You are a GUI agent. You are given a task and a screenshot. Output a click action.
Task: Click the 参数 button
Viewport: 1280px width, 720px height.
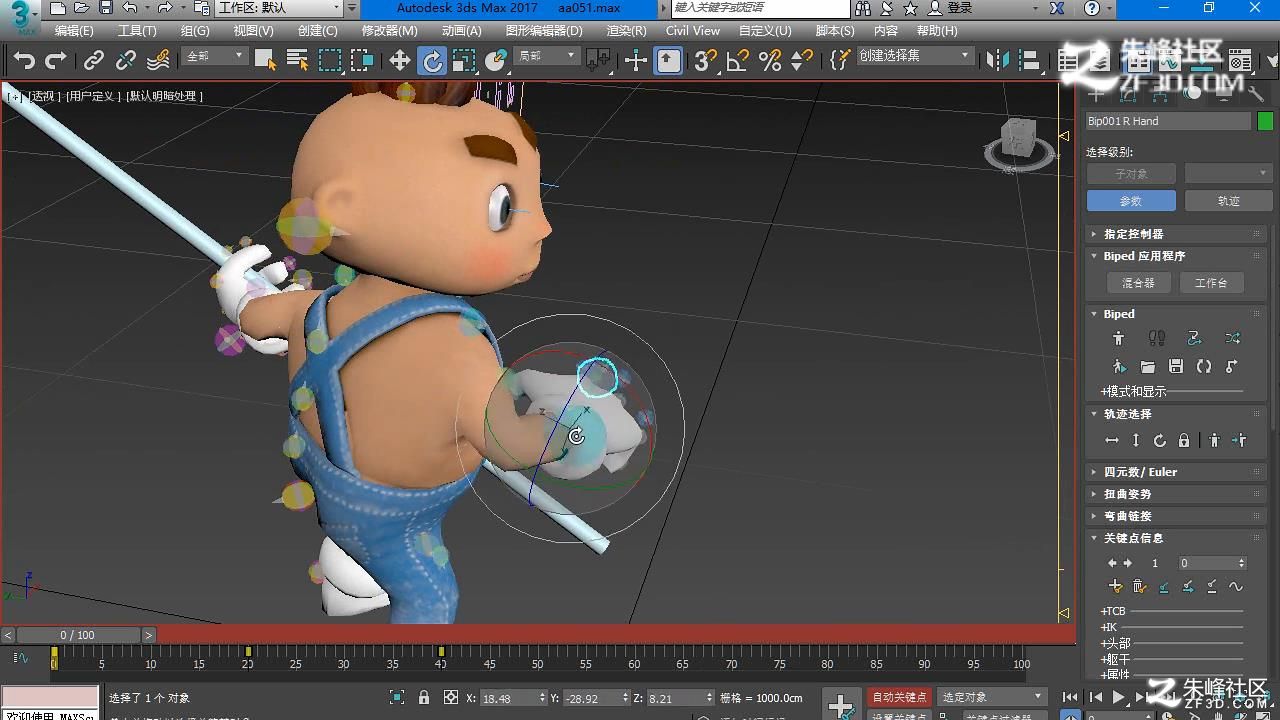[1131, 201]
